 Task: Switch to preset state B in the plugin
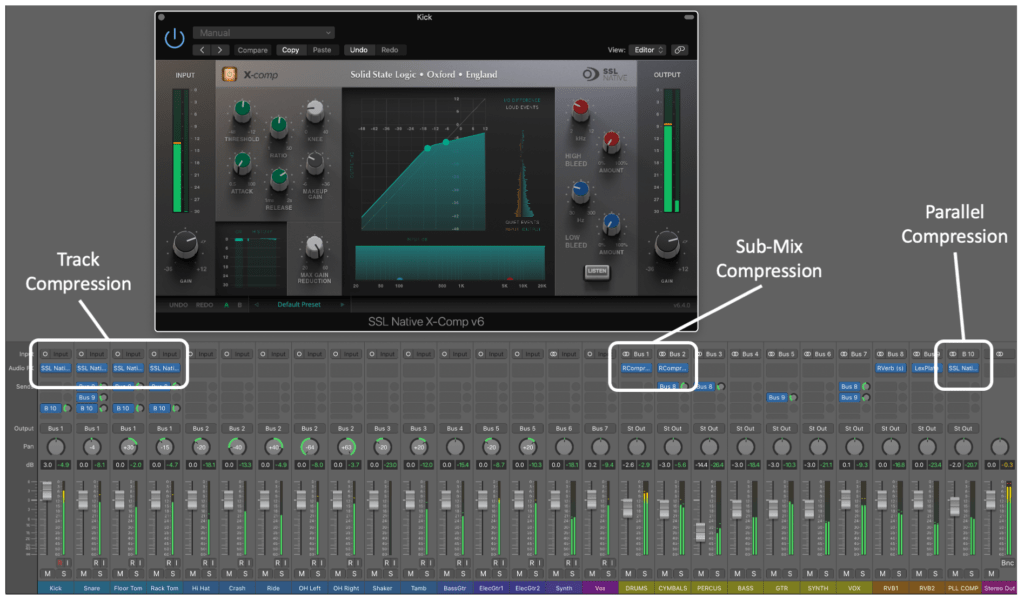pos(239,305)
